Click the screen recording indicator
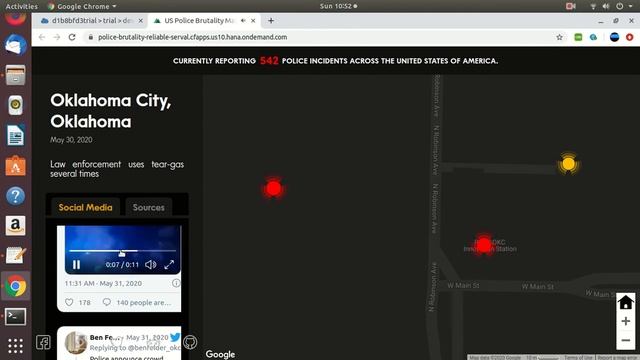 click(x=571, y=6)
